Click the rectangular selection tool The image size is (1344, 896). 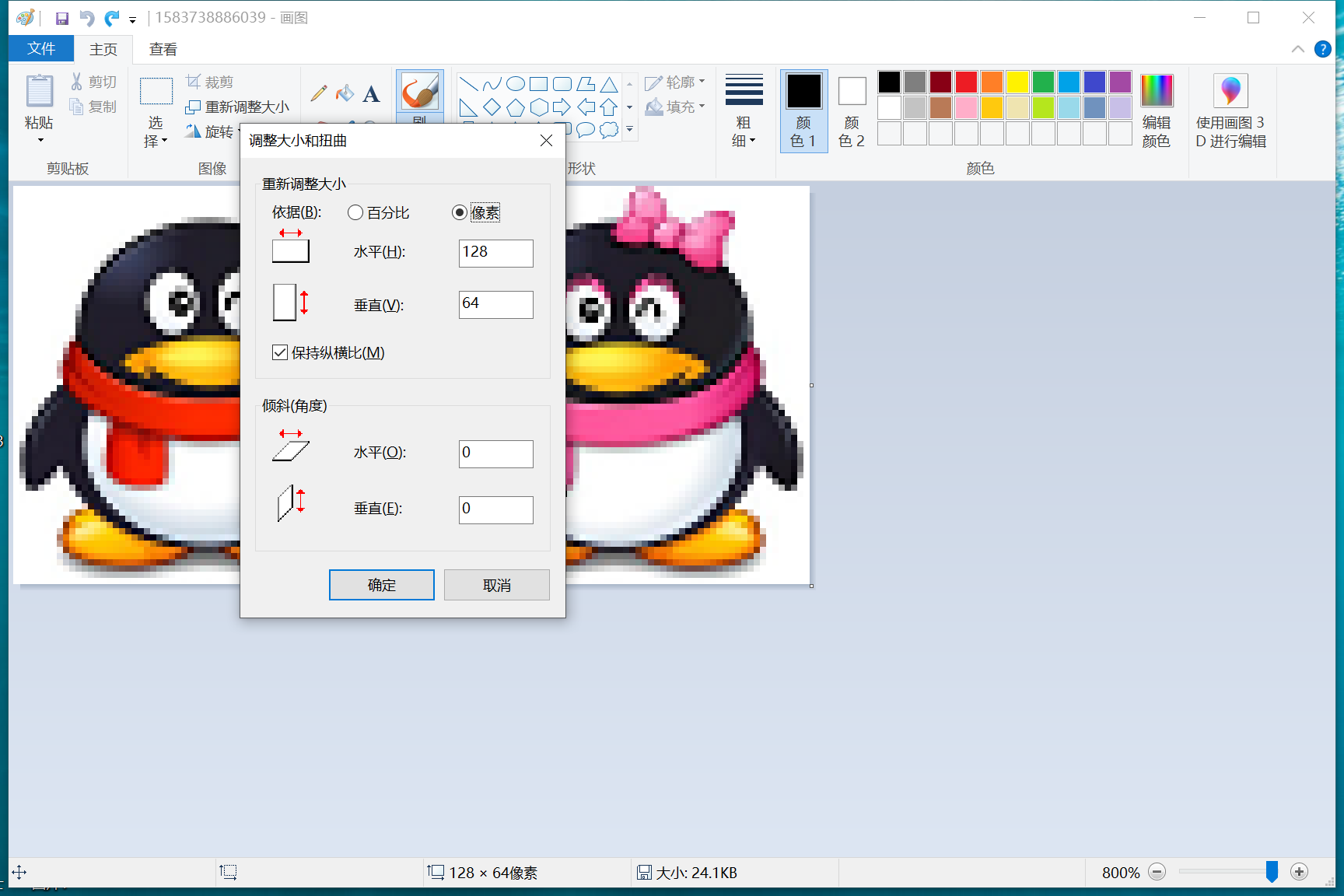tap(156, 91)
